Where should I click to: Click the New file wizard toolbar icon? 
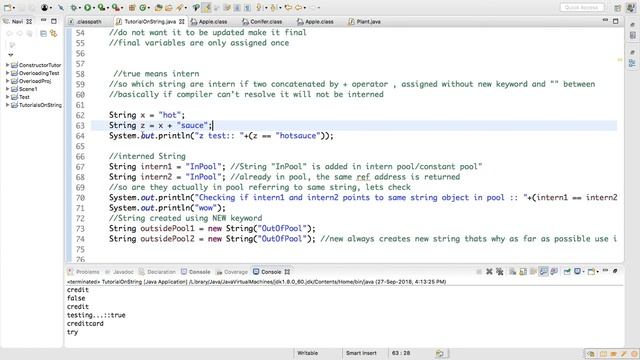tap(7, 7)
